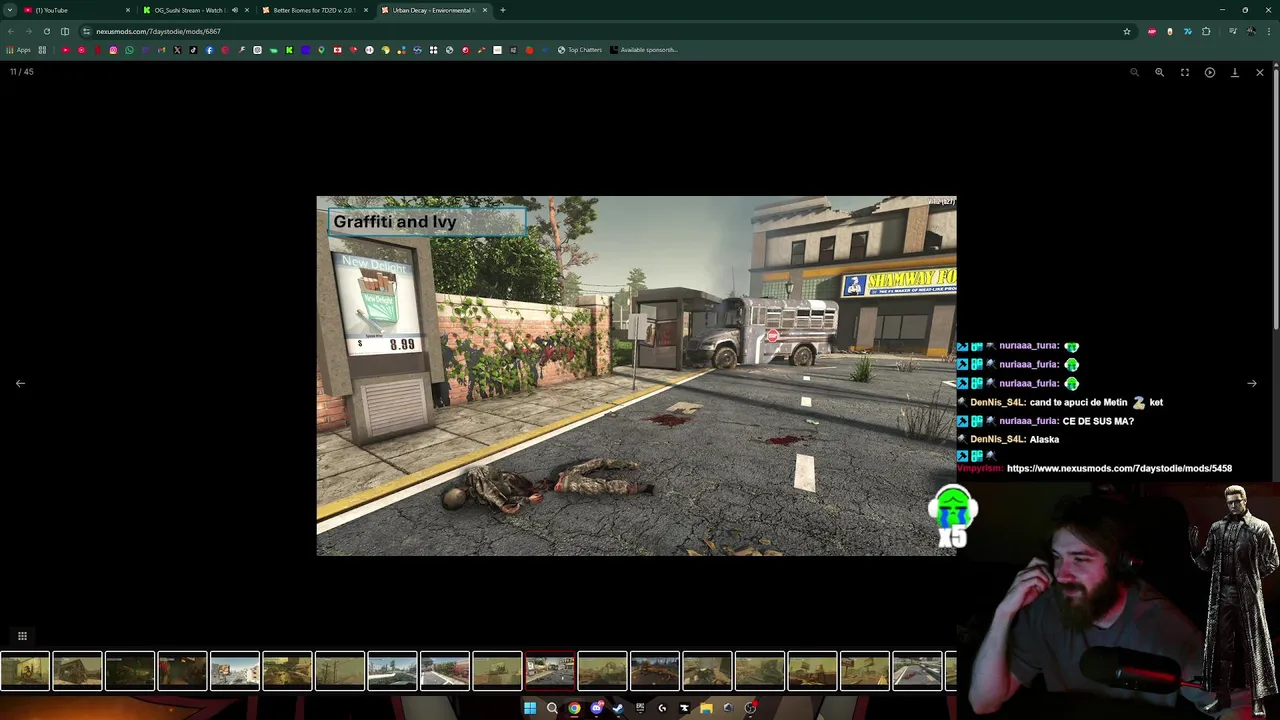The image size is (1280, 720).
Task: Open the Top Chatters bookmark
Action: coord(580,50)
